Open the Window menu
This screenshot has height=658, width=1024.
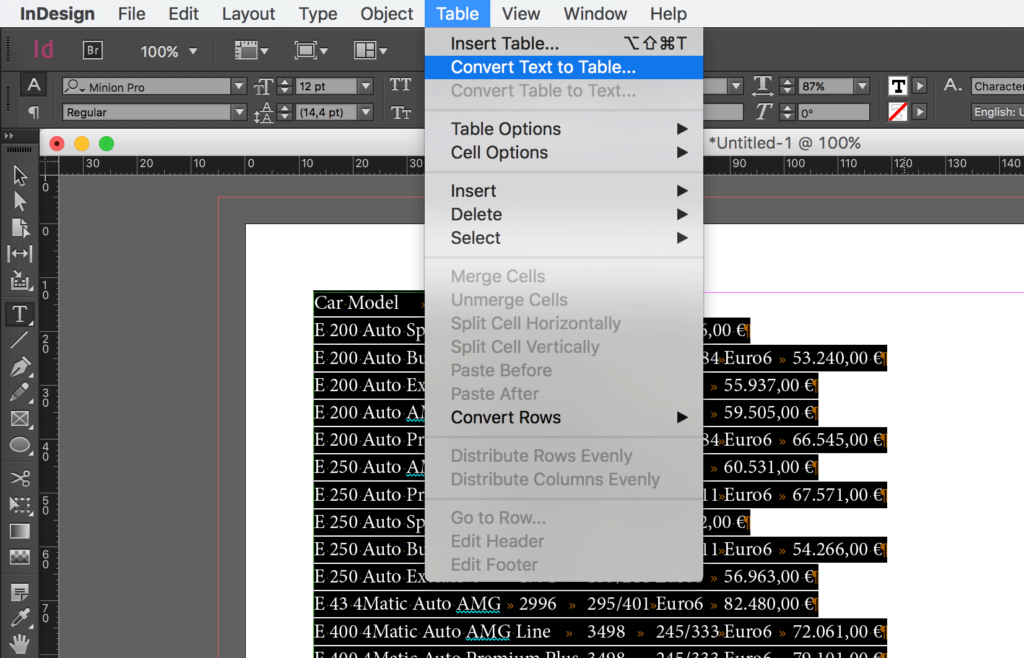click(595, 14)
